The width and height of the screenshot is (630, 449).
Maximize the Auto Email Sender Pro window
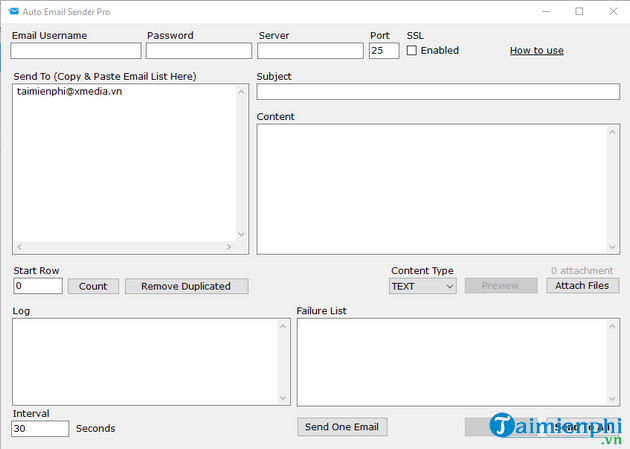[579, 11]
